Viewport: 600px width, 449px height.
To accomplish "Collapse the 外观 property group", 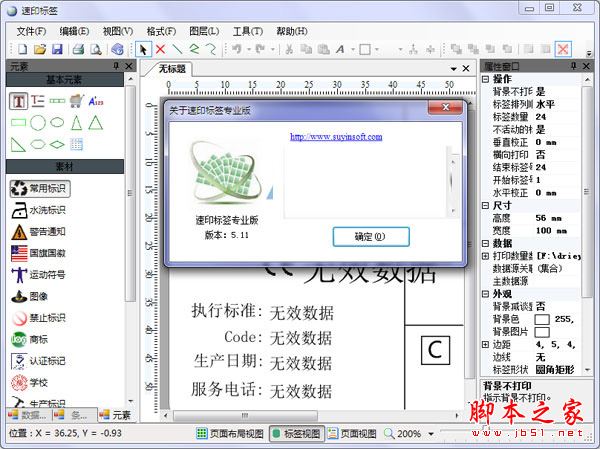I will (485, 294).
